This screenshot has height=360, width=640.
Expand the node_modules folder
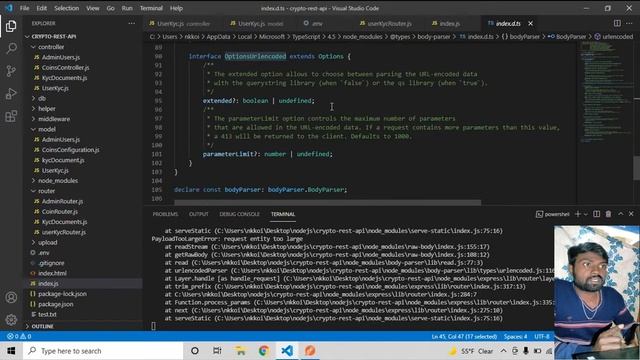(58, 180)
